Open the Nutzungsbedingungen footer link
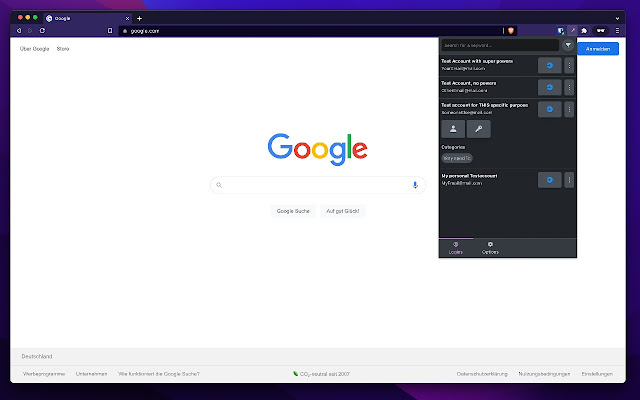640x400 pixels. (544, 374)
